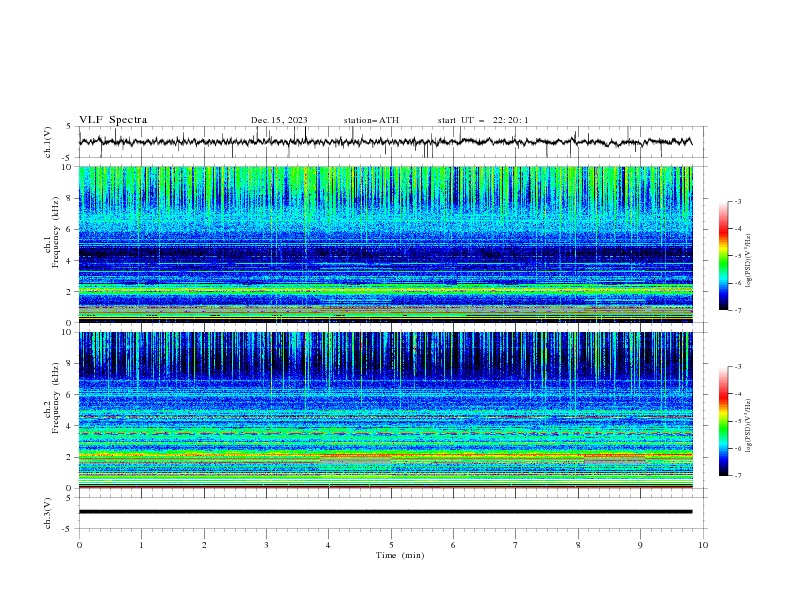
Task: Click time axis tick label "9"
Action: pyautogui.click(x=640, y=545)
